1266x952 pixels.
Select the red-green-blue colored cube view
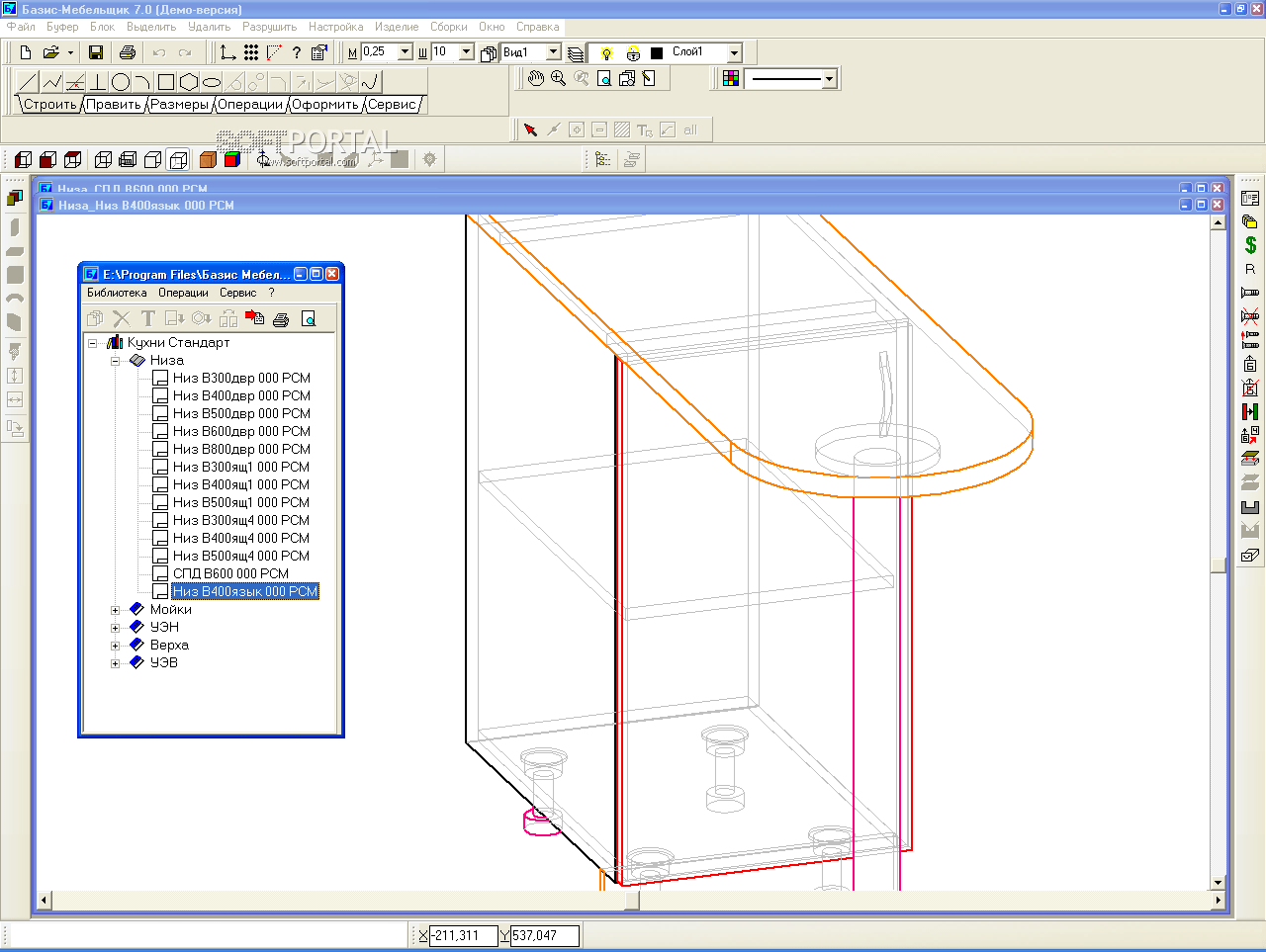pos(231,159)
